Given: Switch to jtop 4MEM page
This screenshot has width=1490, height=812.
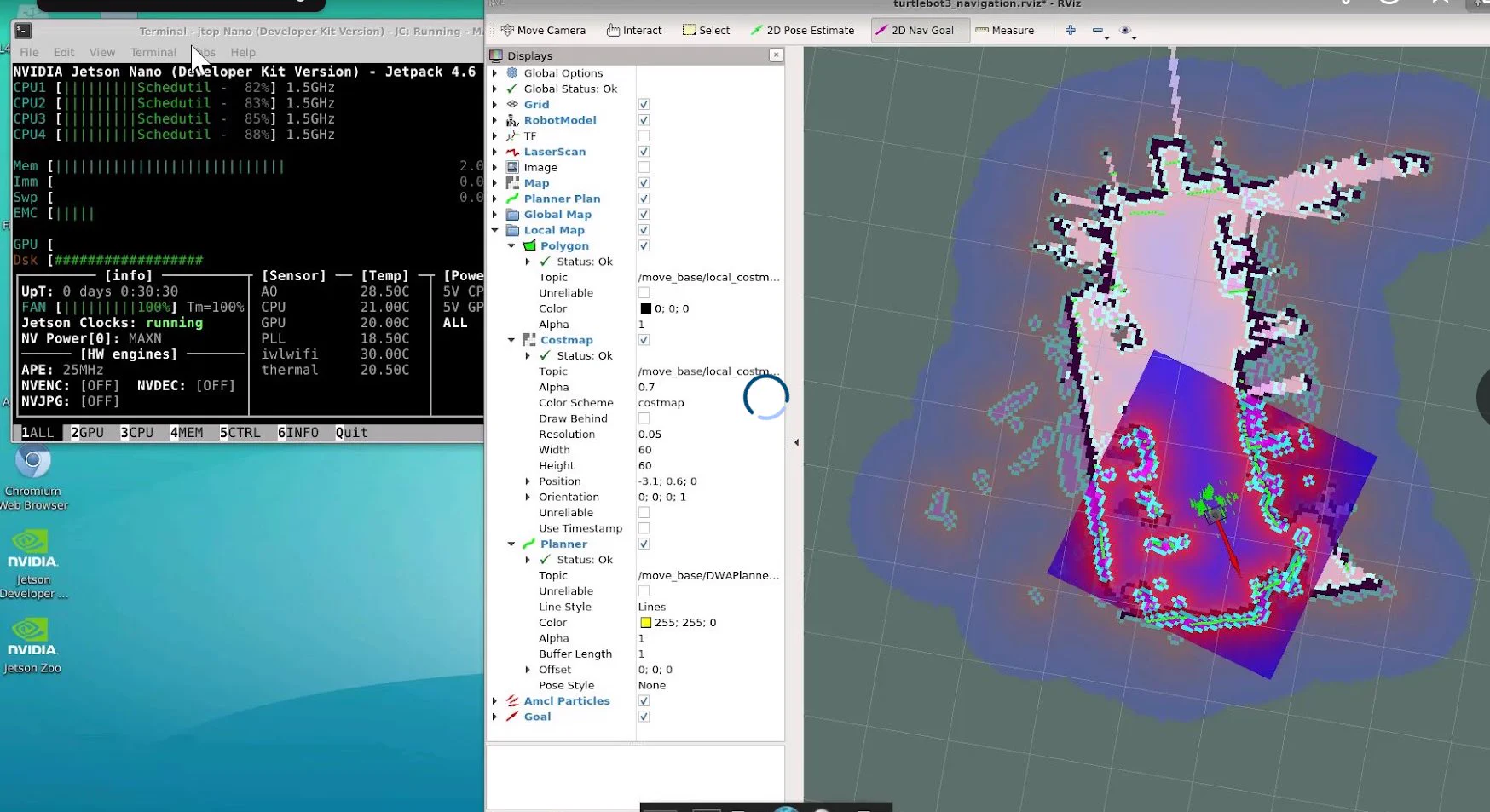Looking at the screenshot, I should click(187, 433).
